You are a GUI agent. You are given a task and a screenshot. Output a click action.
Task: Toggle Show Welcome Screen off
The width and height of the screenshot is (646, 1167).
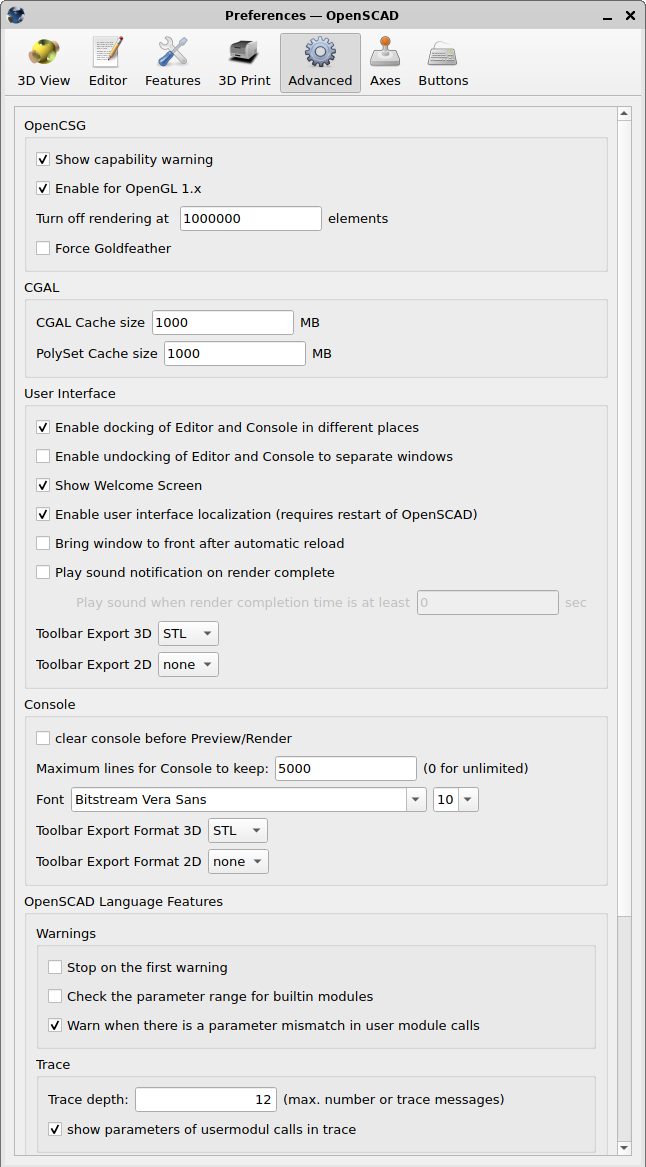[x=43, y=485]
